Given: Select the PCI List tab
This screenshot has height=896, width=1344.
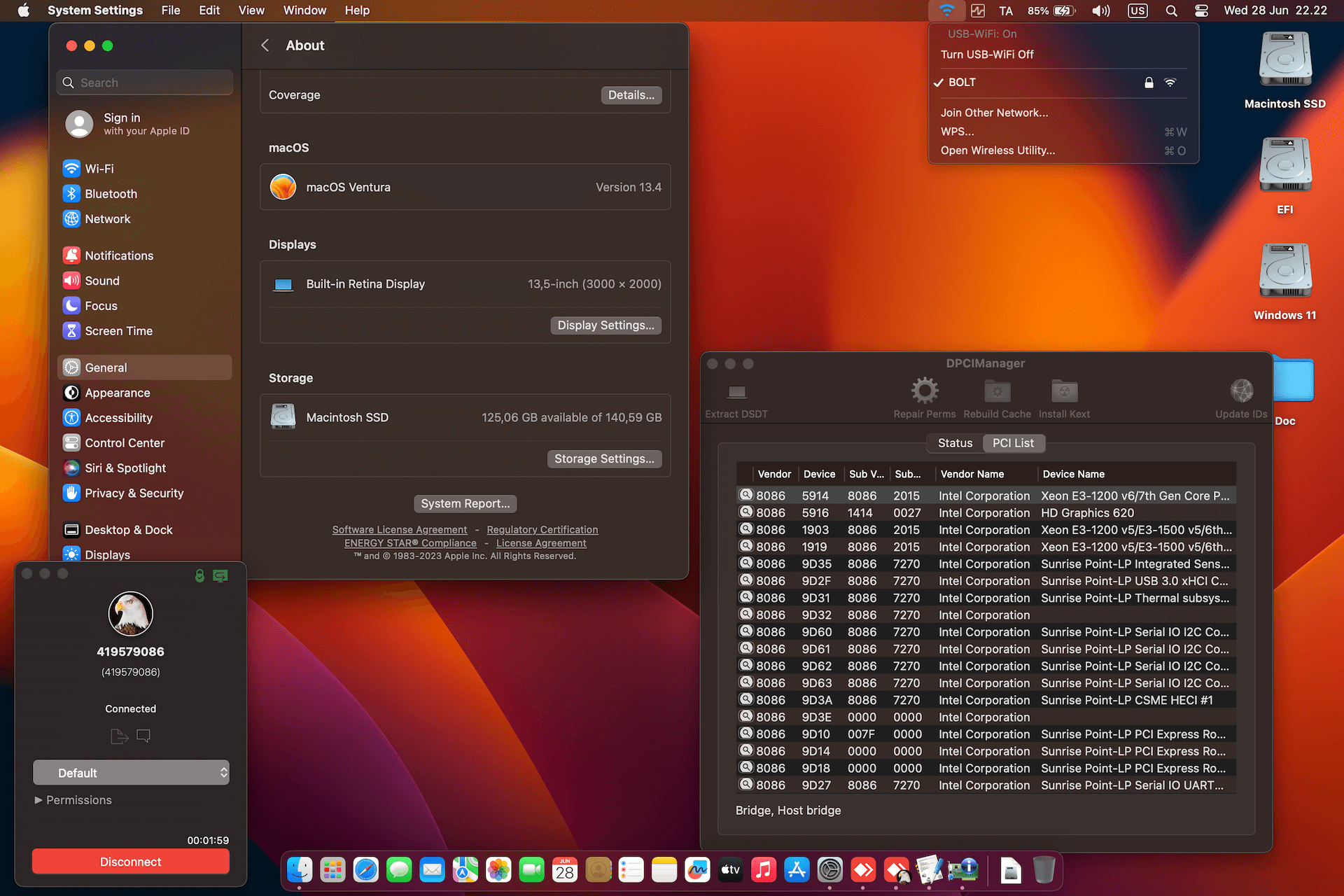Looking at the screenshot, I should (1013, 443).
